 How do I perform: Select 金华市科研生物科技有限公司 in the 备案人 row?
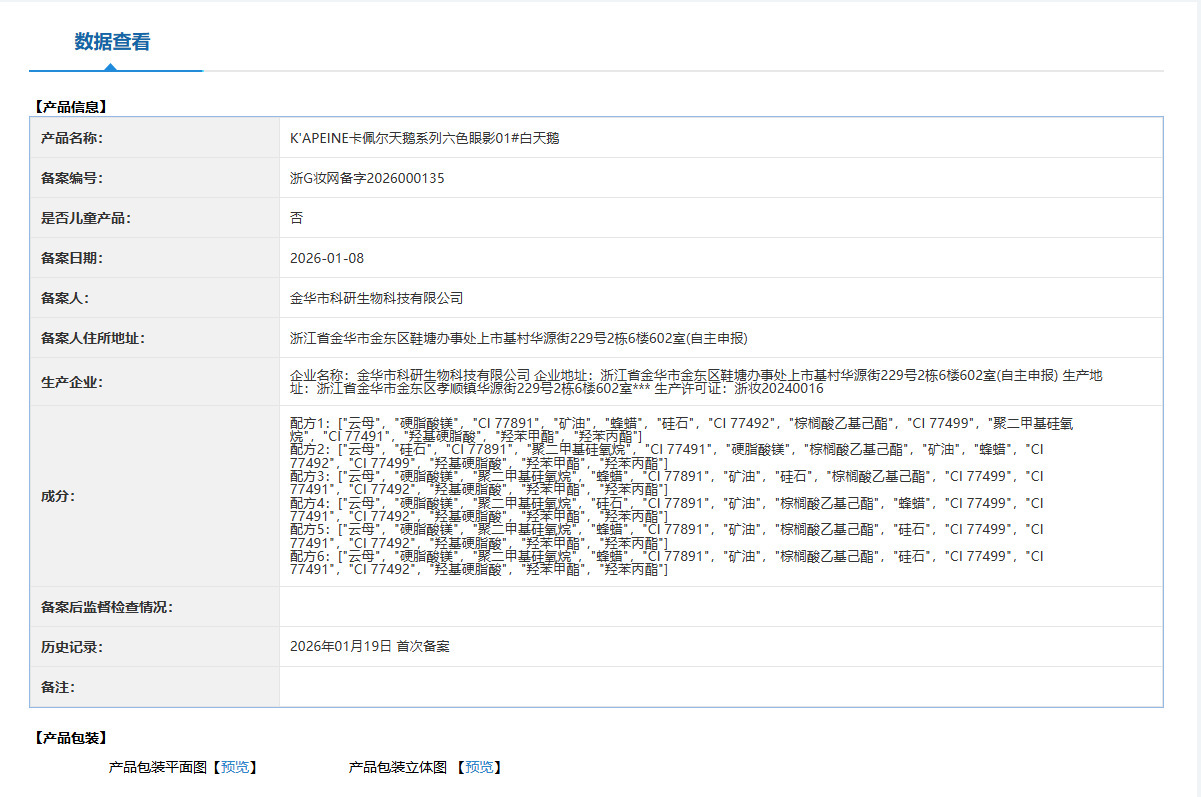[377, 298]
